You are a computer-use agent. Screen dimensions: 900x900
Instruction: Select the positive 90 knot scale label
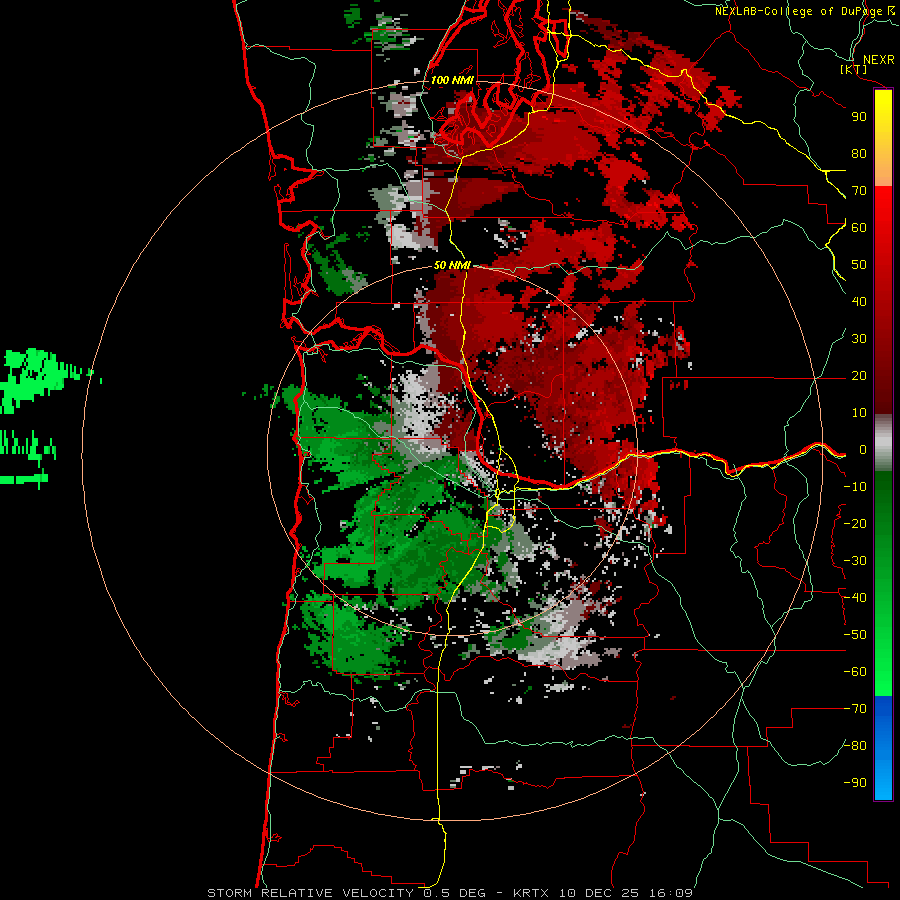point(859,117)
